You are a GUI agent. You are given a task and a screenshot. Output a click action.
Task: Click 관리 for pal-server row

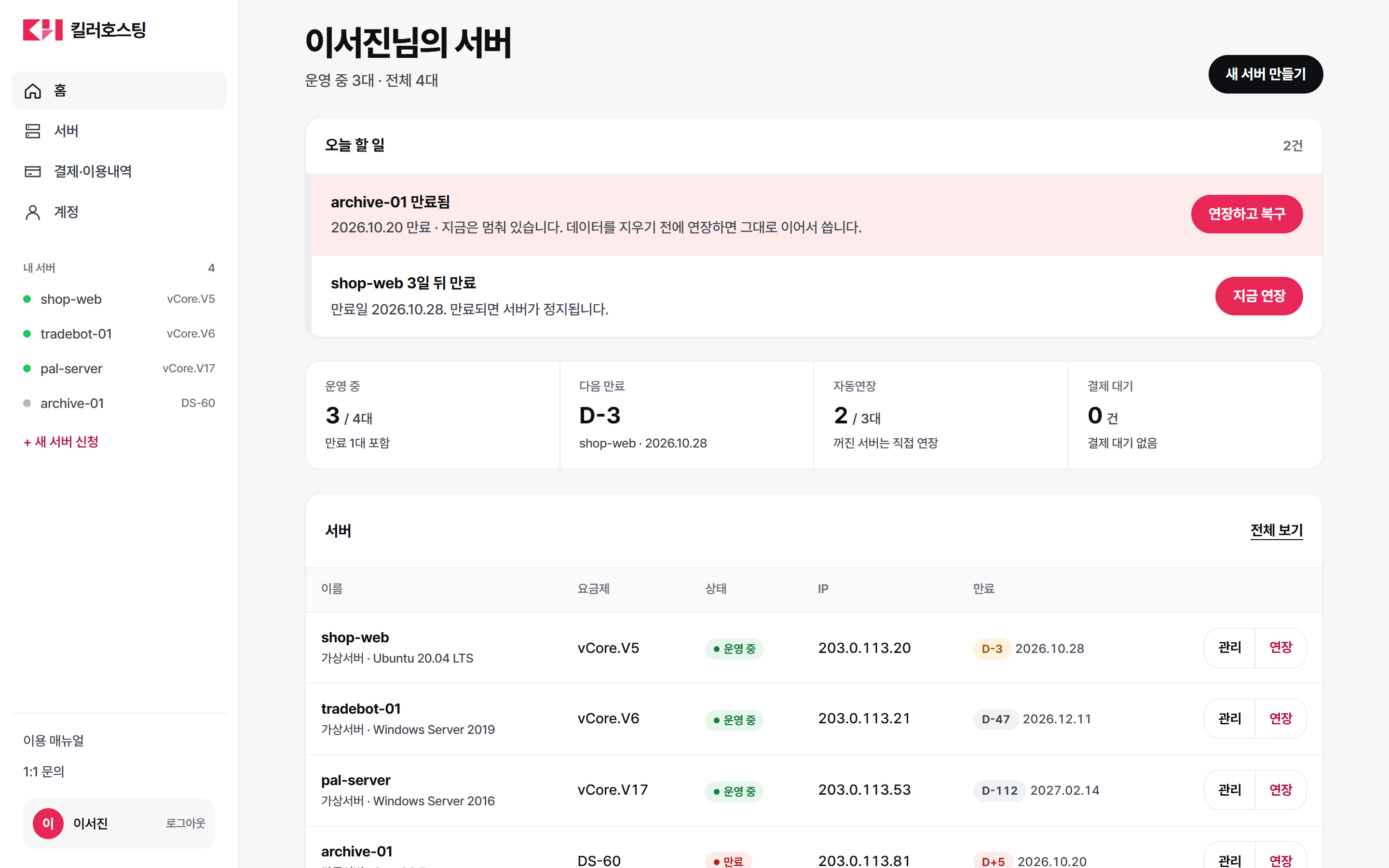tap(1229, 790)
